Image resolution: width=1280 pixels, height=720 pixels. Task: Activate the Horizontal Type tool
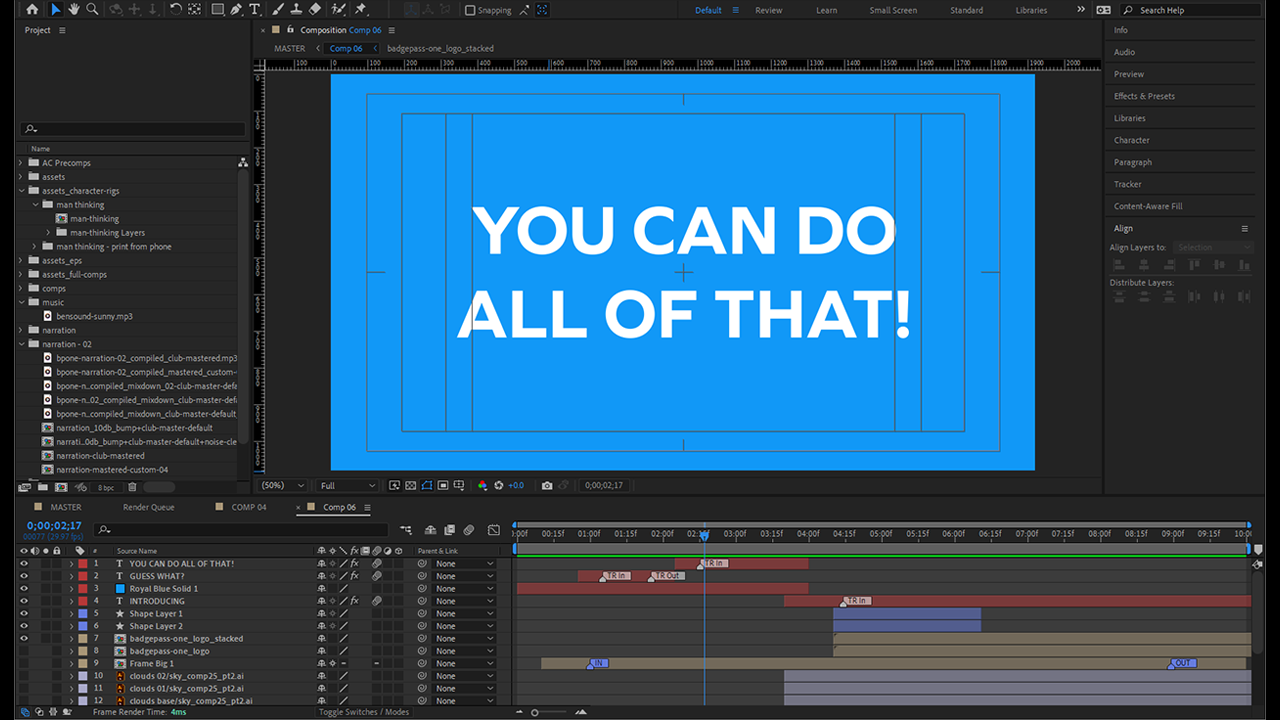255,9
